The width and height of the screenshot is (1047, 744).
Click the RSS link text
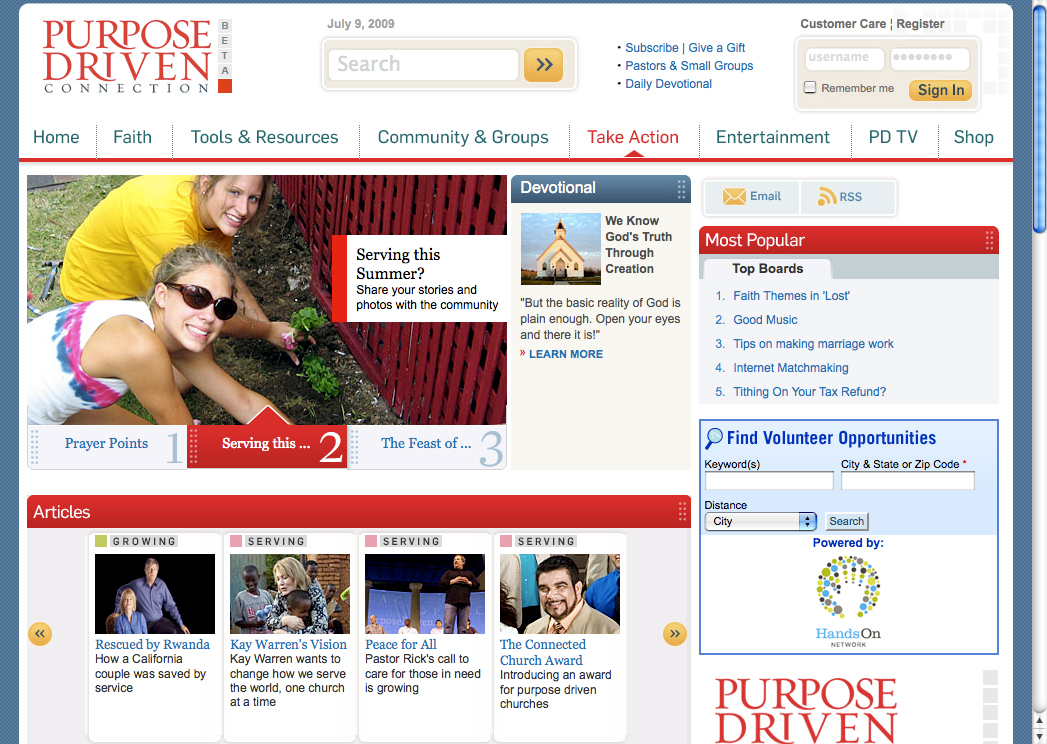coord(850,197)
